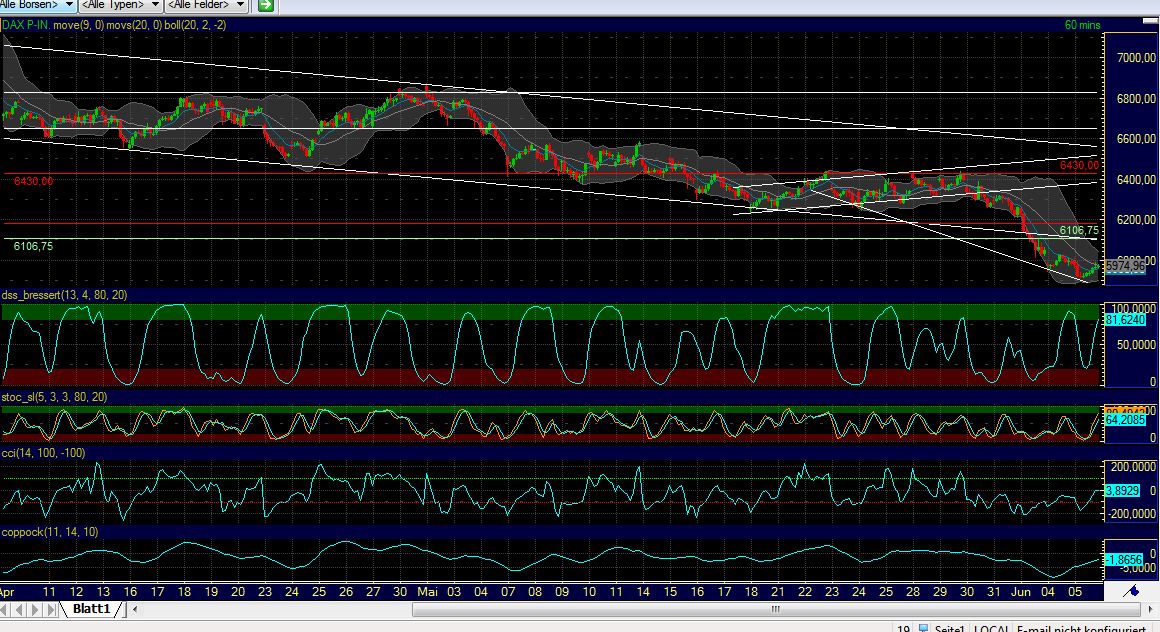Screen dimensions: 1160x632
Task: Click the next-sheet navigation arrow
Action: click(x=34, y=608)
